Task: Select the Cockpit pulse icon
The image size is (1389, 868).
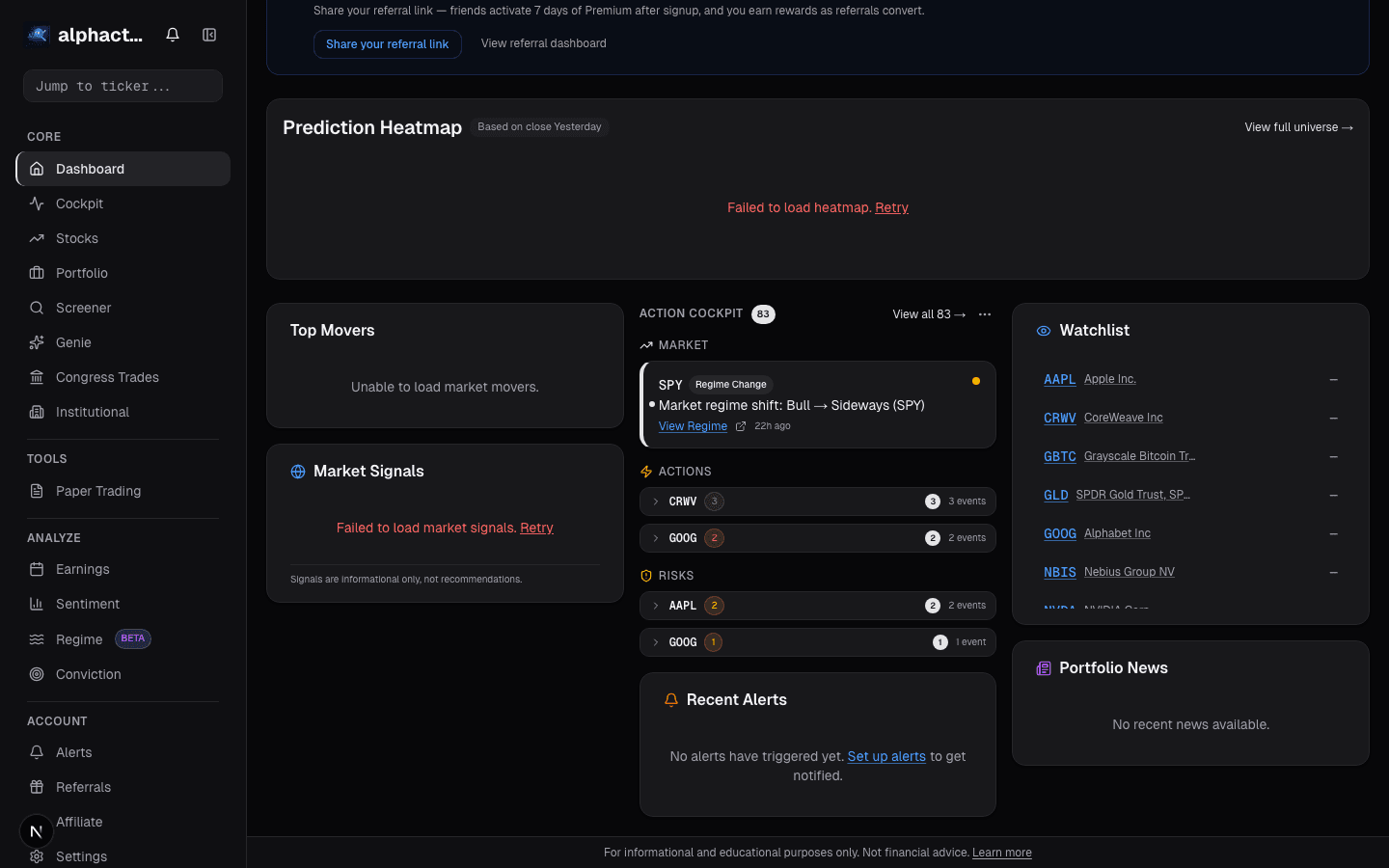Action: [x=35, y=203]
